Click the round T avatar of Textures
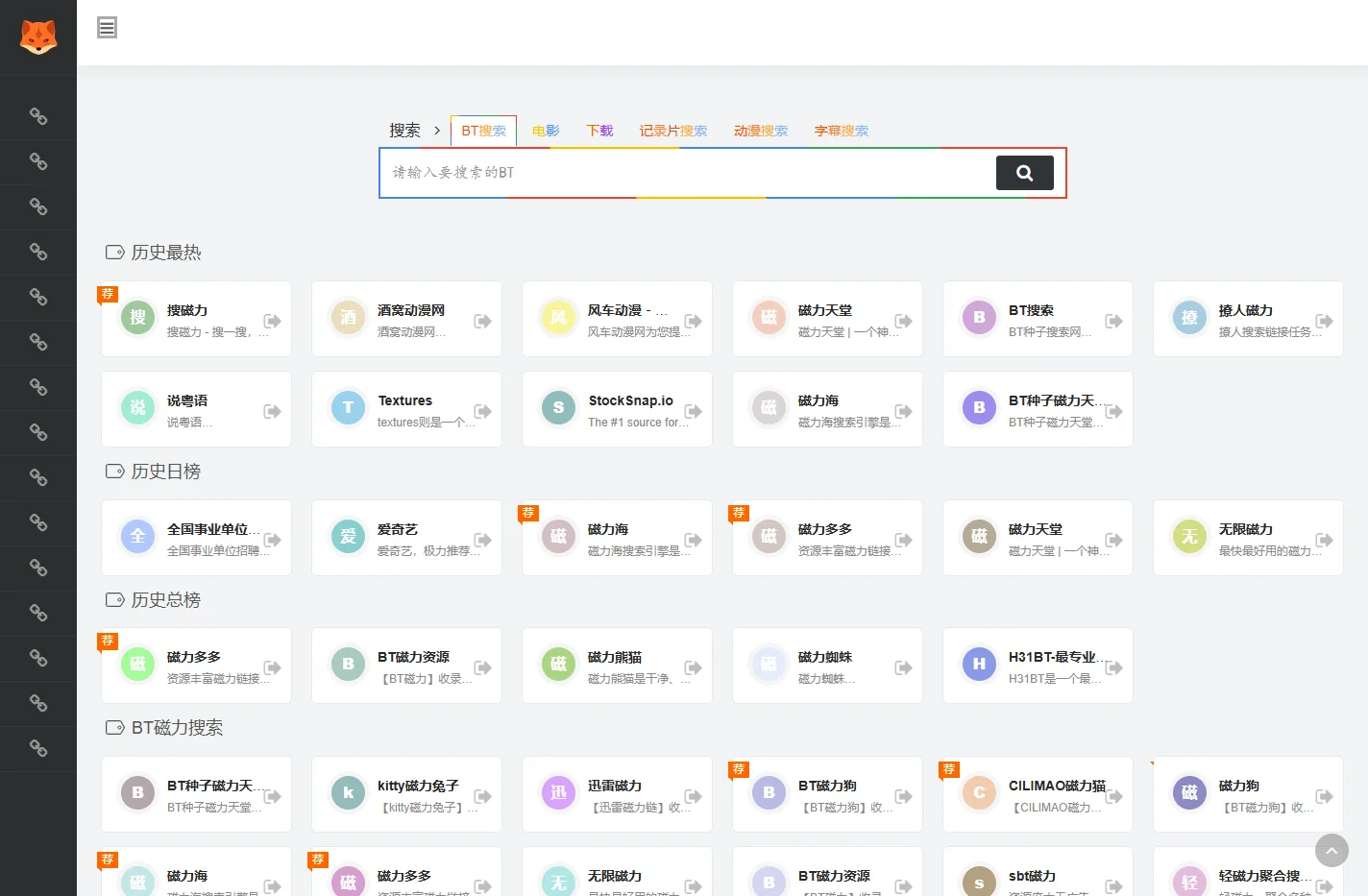The height and width of the screenshot is (896, 1368). pos(348,408)
